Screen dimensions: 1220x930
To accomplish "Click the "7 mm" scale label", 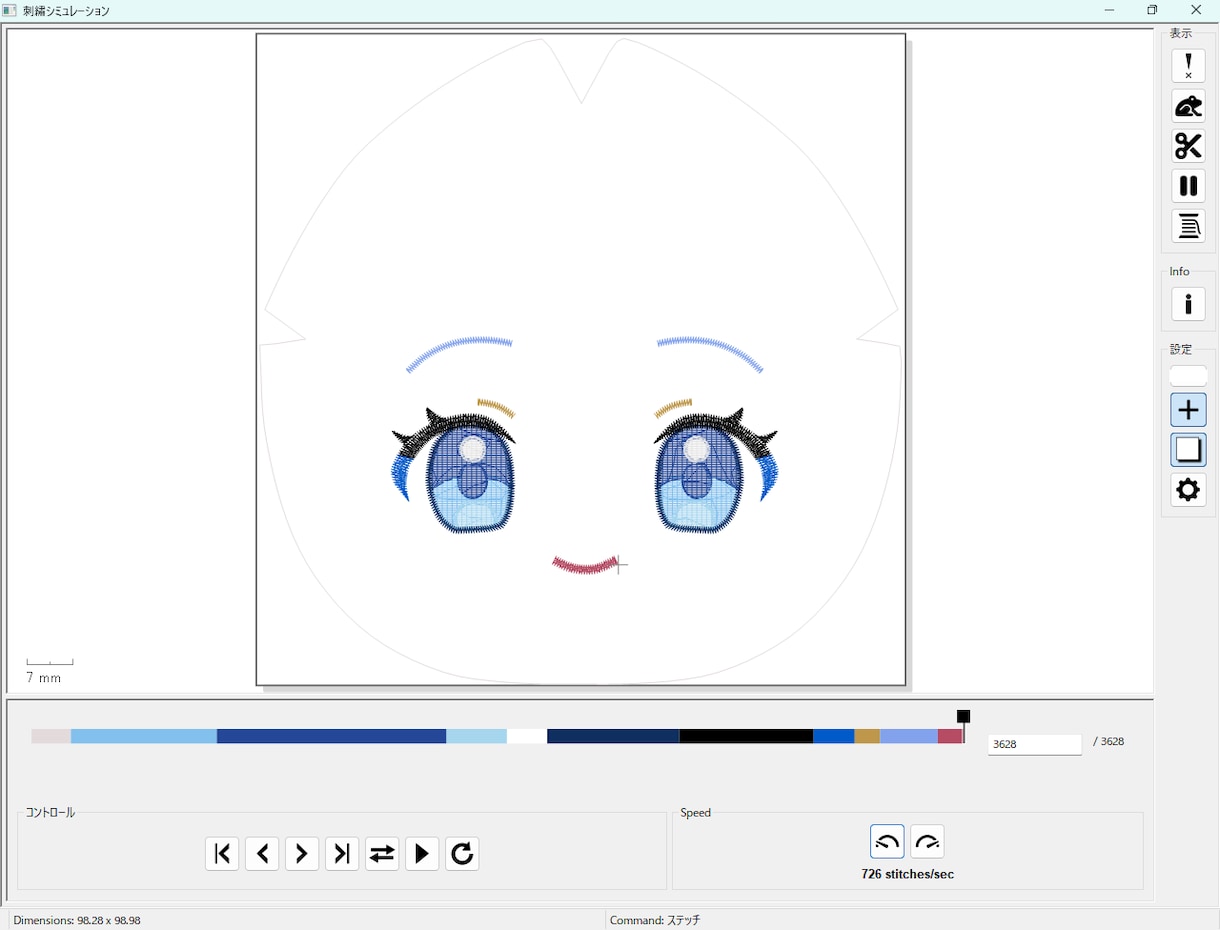I will 44,678.
